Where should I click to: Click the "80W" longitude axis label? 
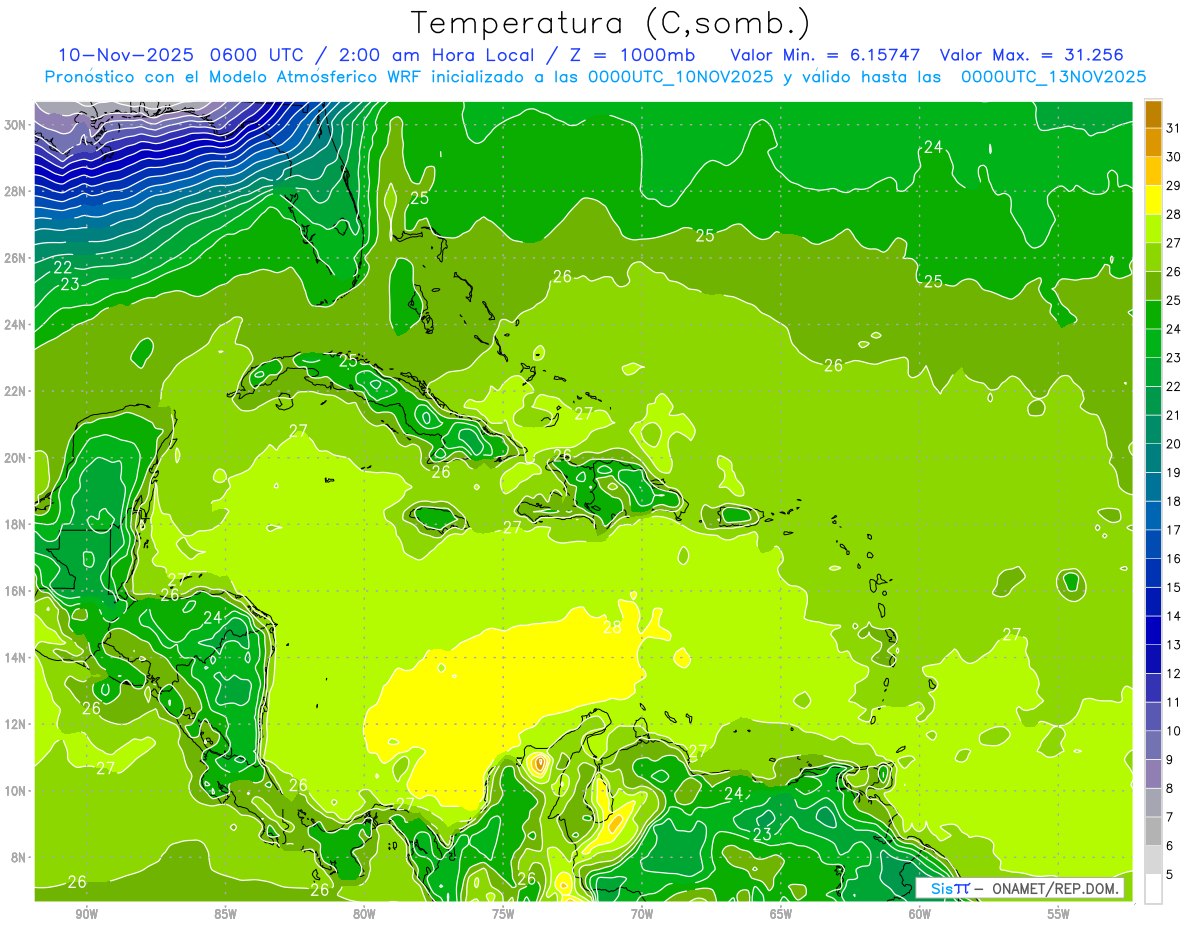(x=364, y=913)
